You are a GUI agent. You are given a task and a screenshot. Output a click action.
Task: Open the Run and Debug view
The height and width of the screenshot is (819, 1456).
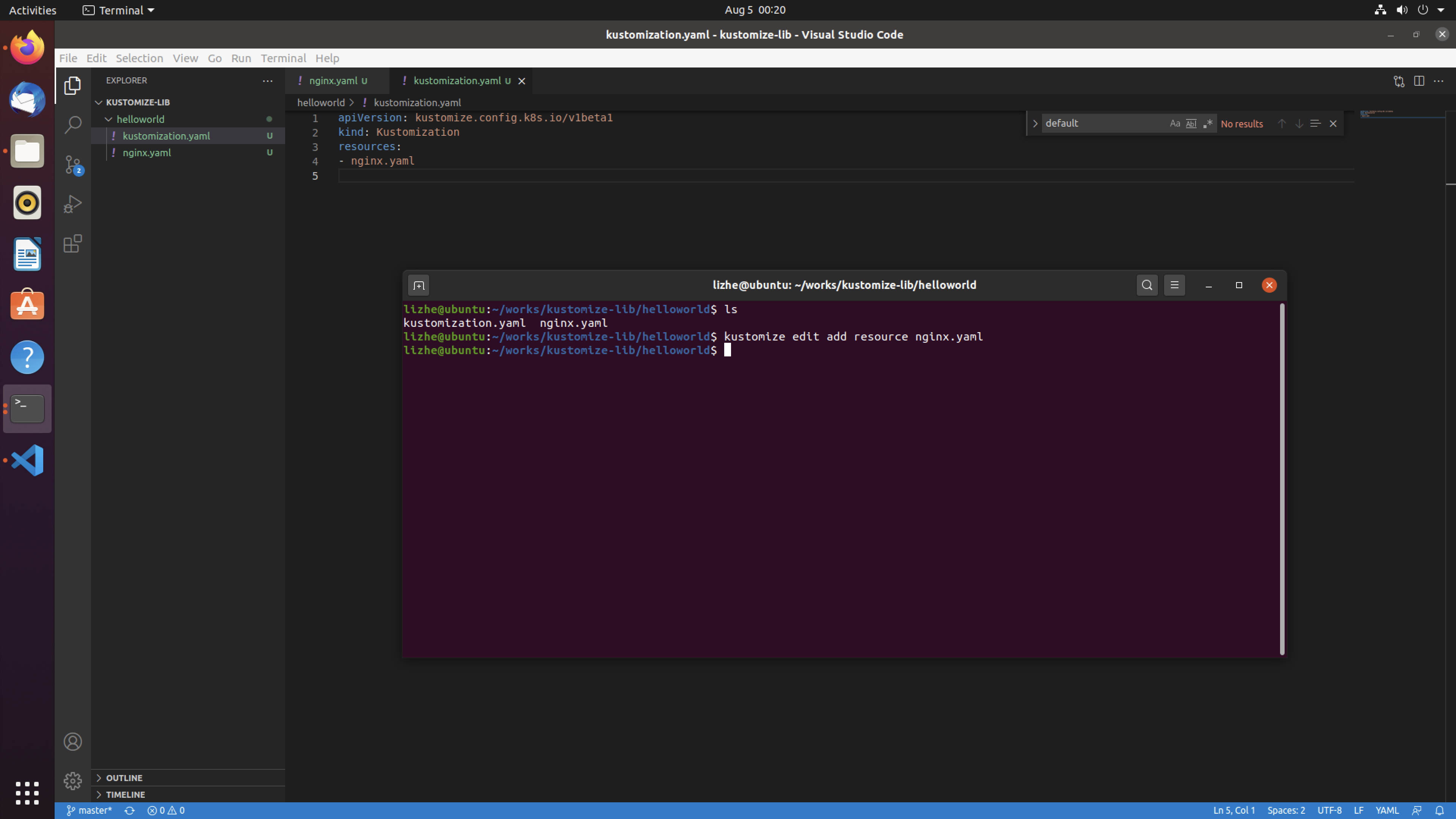pos(72,204)
